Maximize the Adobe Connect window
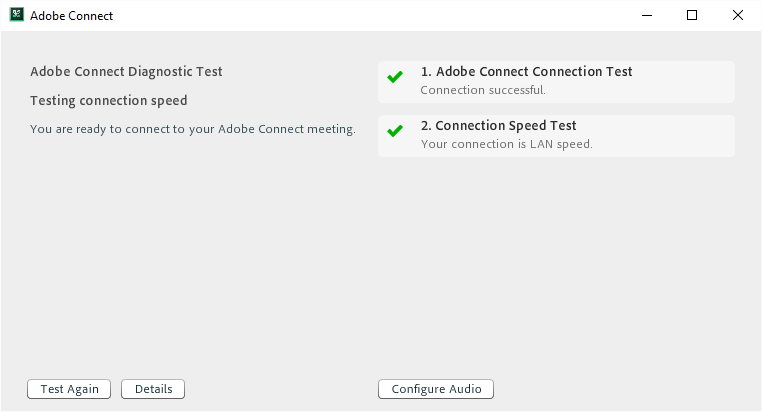762x412 pixels. click(692, 15)
